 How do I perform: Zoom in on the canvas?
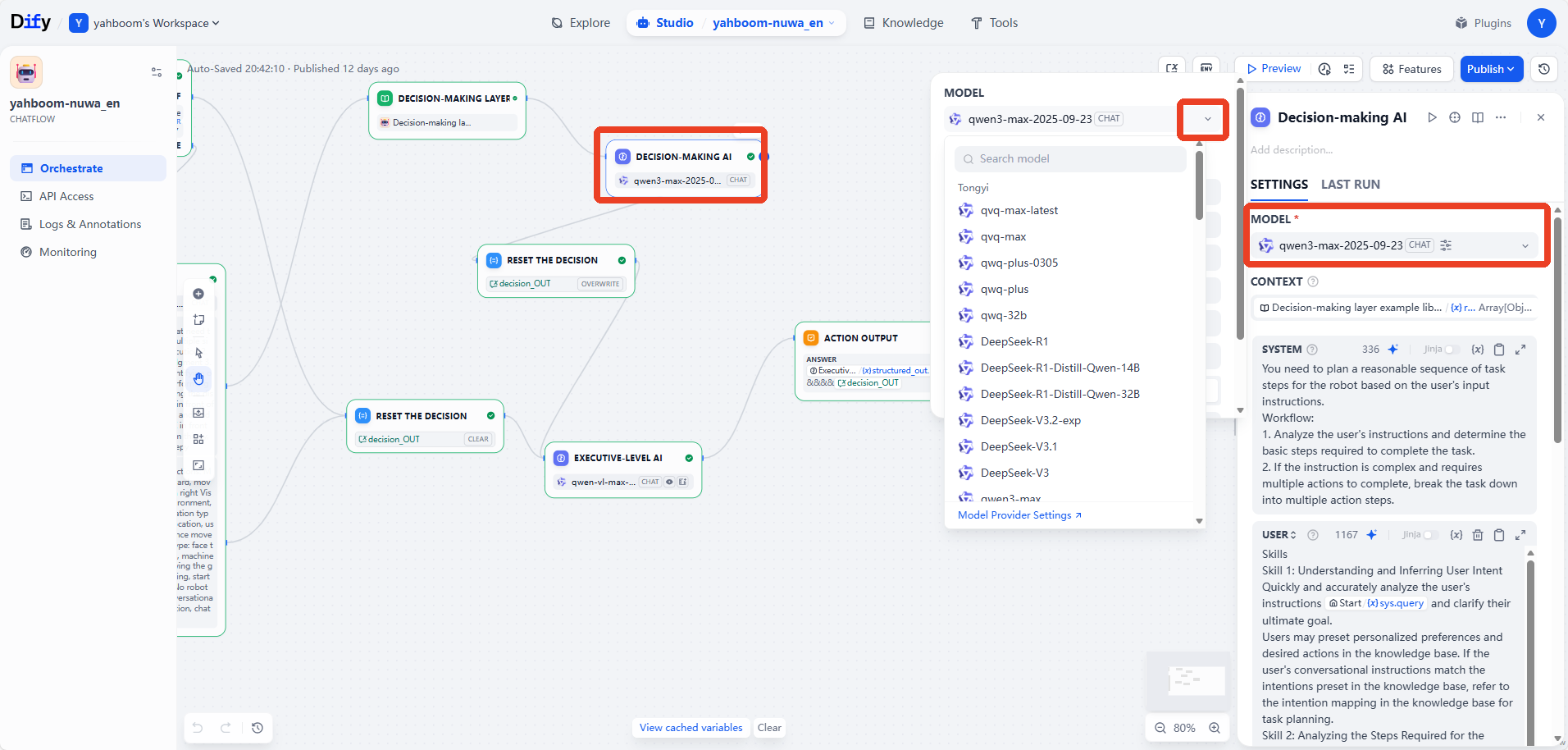(x=1215, y=728)
